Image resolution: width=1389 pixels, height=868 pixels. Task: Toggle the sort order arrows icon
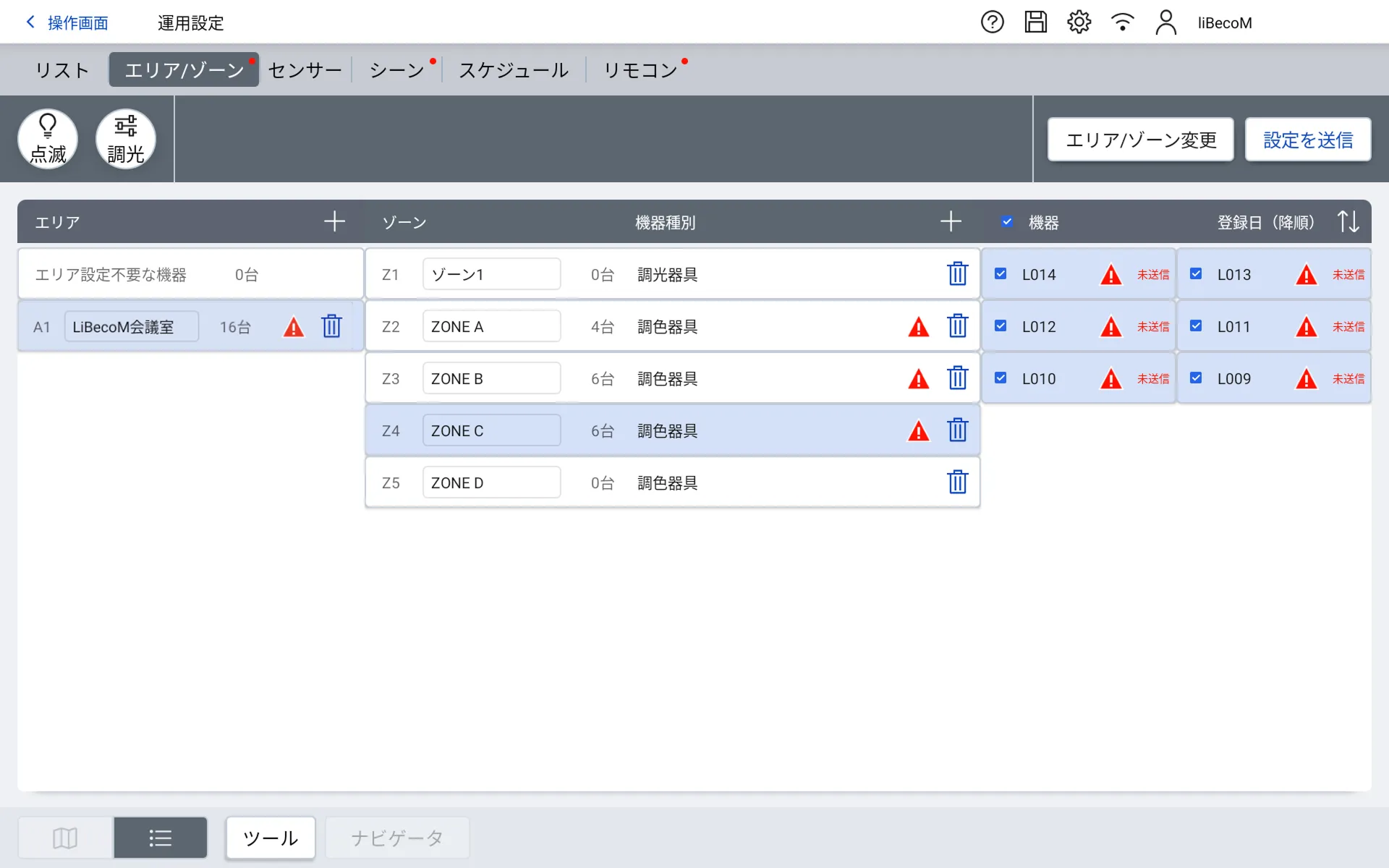[x=1348, y=221]
